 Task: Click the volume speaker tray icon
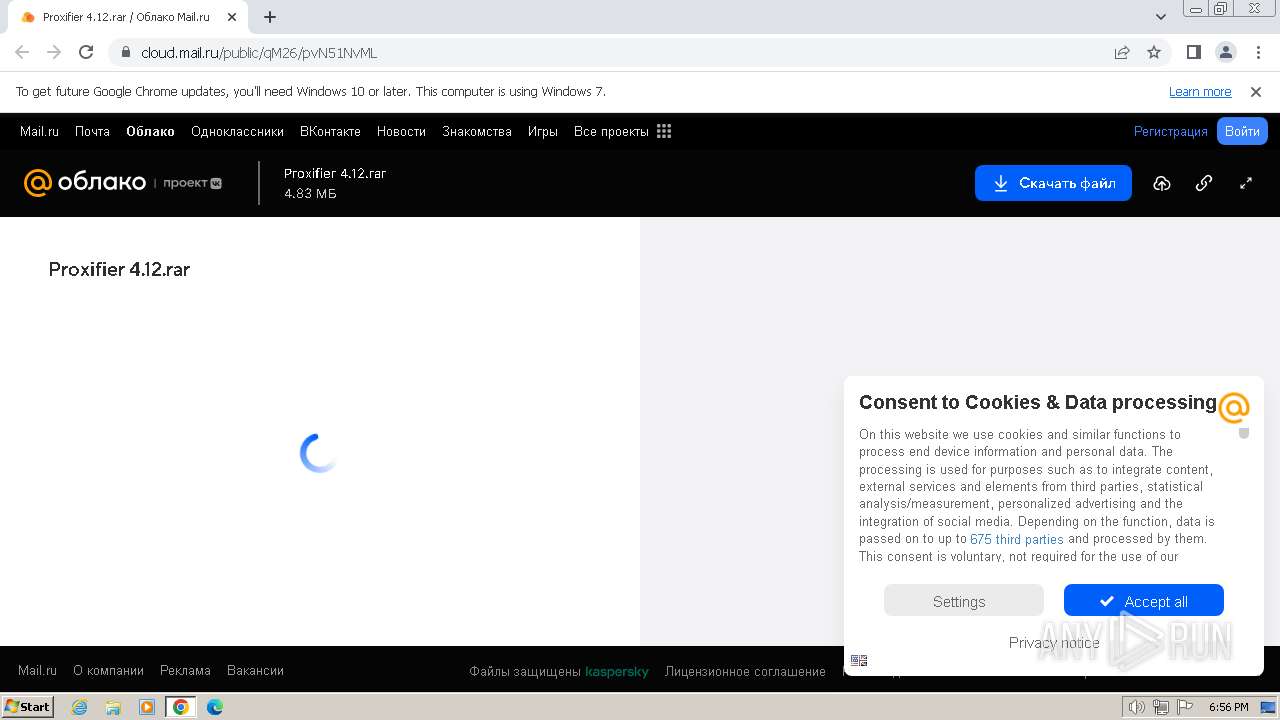pyautogui.click(x=1137, y=707)
